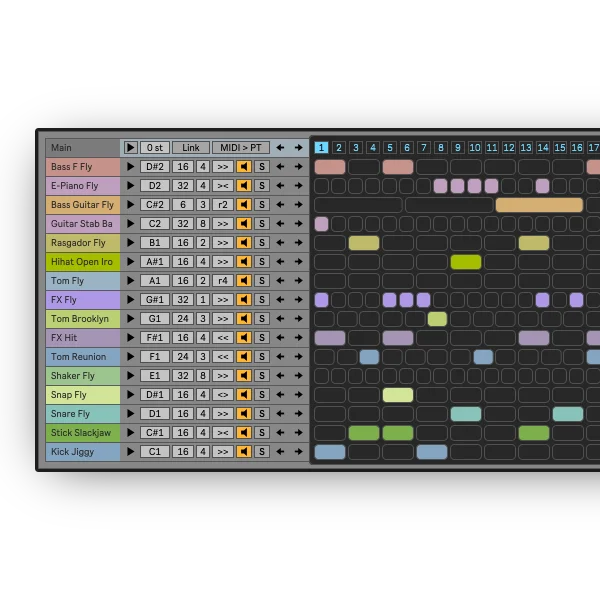Image resolution: width=600 pixels, height=600 pixels.
Task: Toggle first blue step of Kick Jiggy
Action: coord(330,452)
